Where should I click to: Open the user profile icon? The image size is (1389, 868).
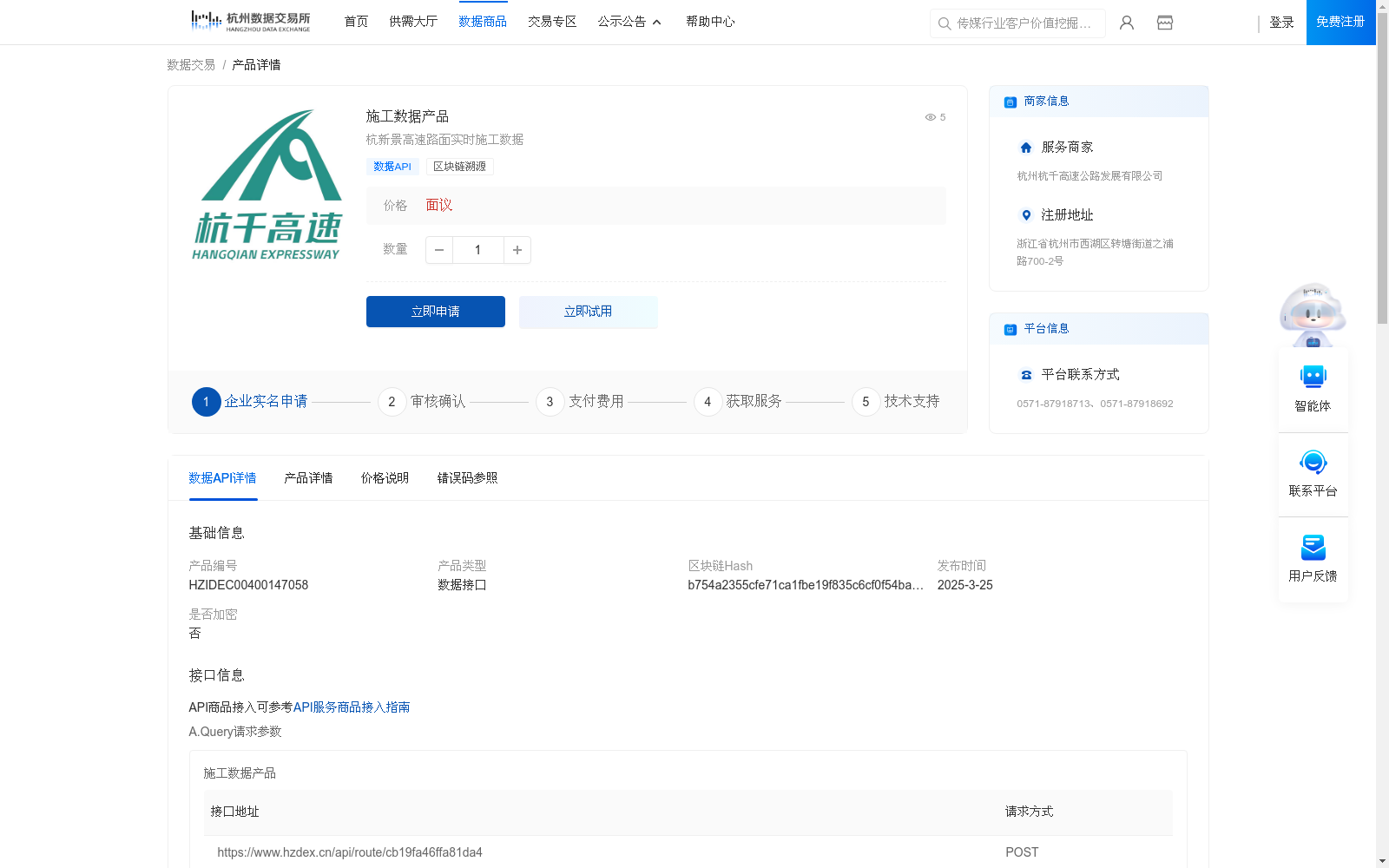1127,23
